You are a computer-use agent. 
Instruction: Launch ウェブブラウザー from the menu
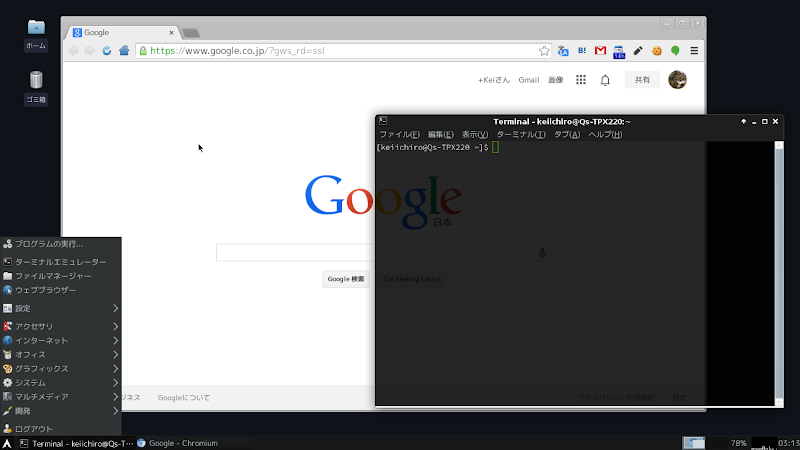tap(61, 290)
